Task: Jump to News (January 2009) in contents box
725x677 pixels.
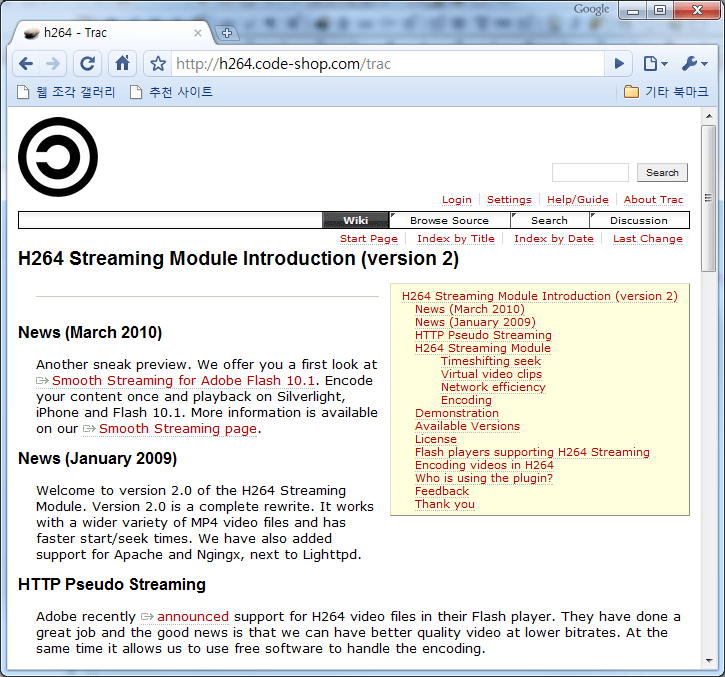Action: pos(475,322)
